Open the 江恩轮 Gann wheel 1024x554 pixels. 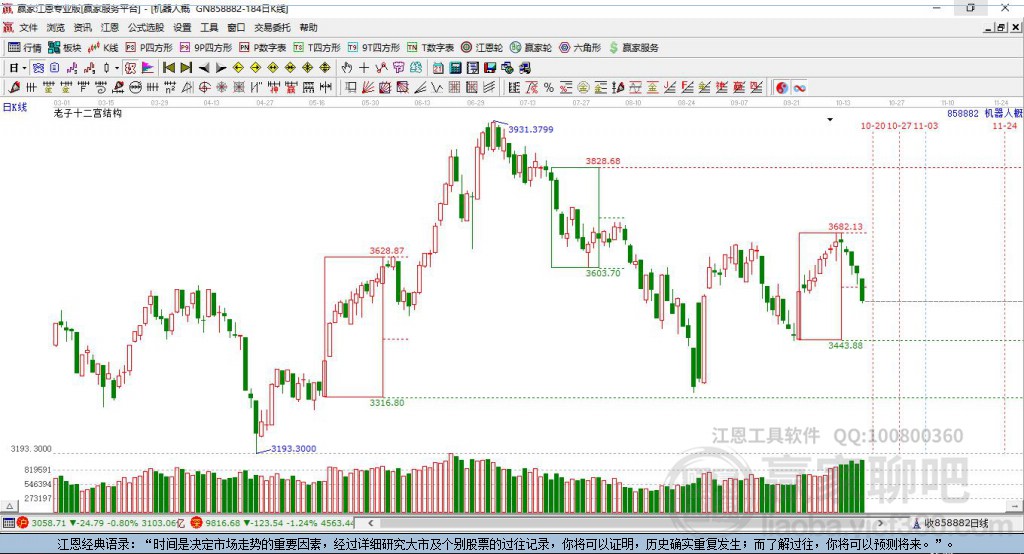point(482,48)
